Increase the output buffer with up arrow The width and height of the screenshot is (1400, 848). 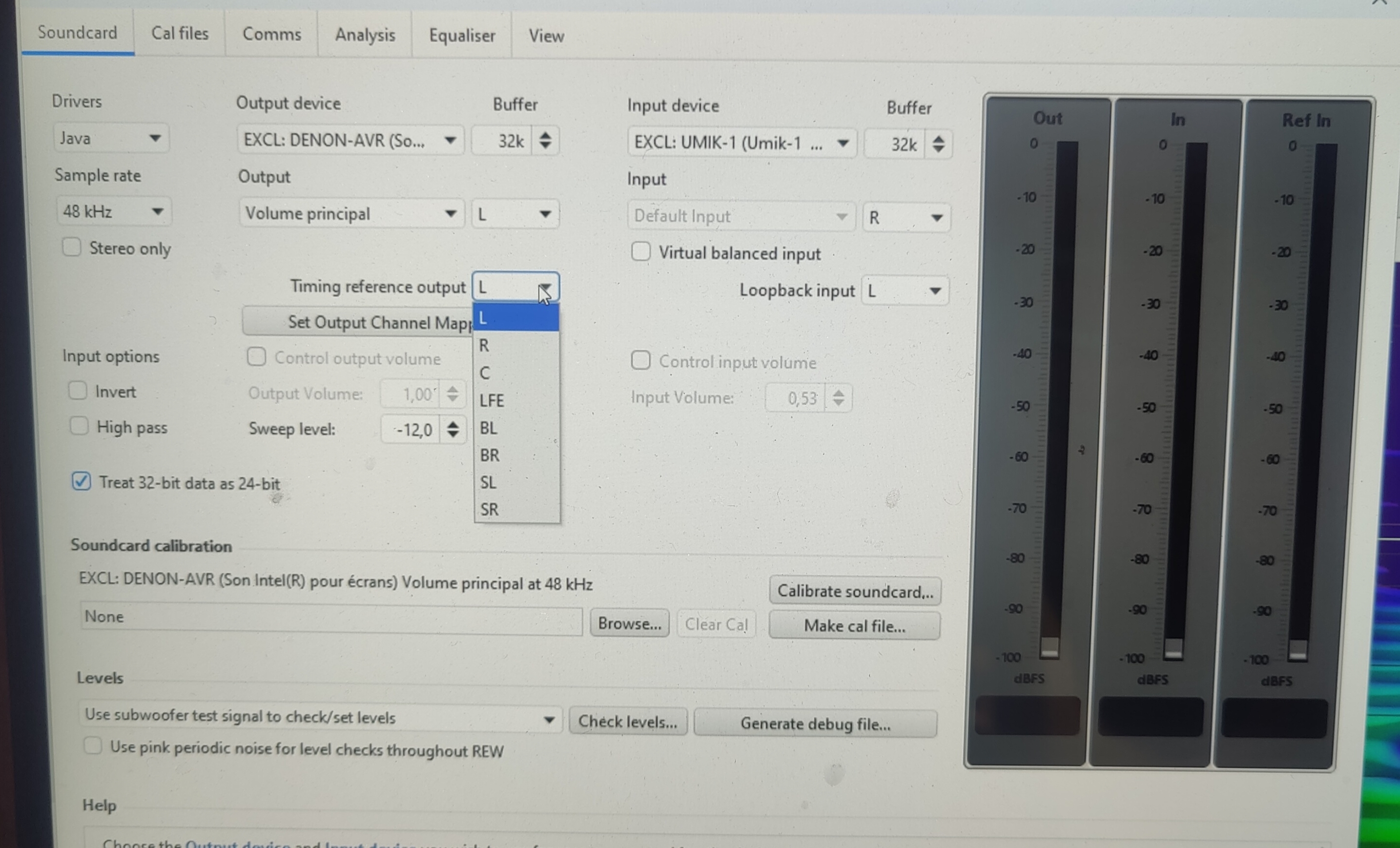(x=545, y=135)
